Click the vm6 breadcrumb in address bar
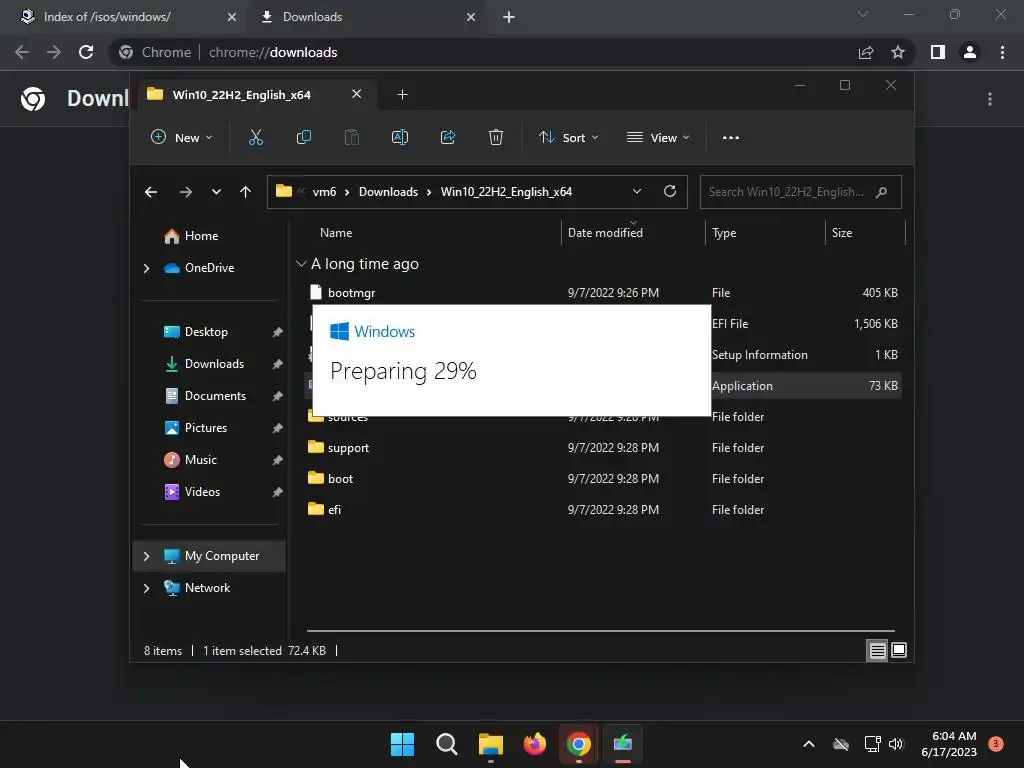 click(325, 192)
